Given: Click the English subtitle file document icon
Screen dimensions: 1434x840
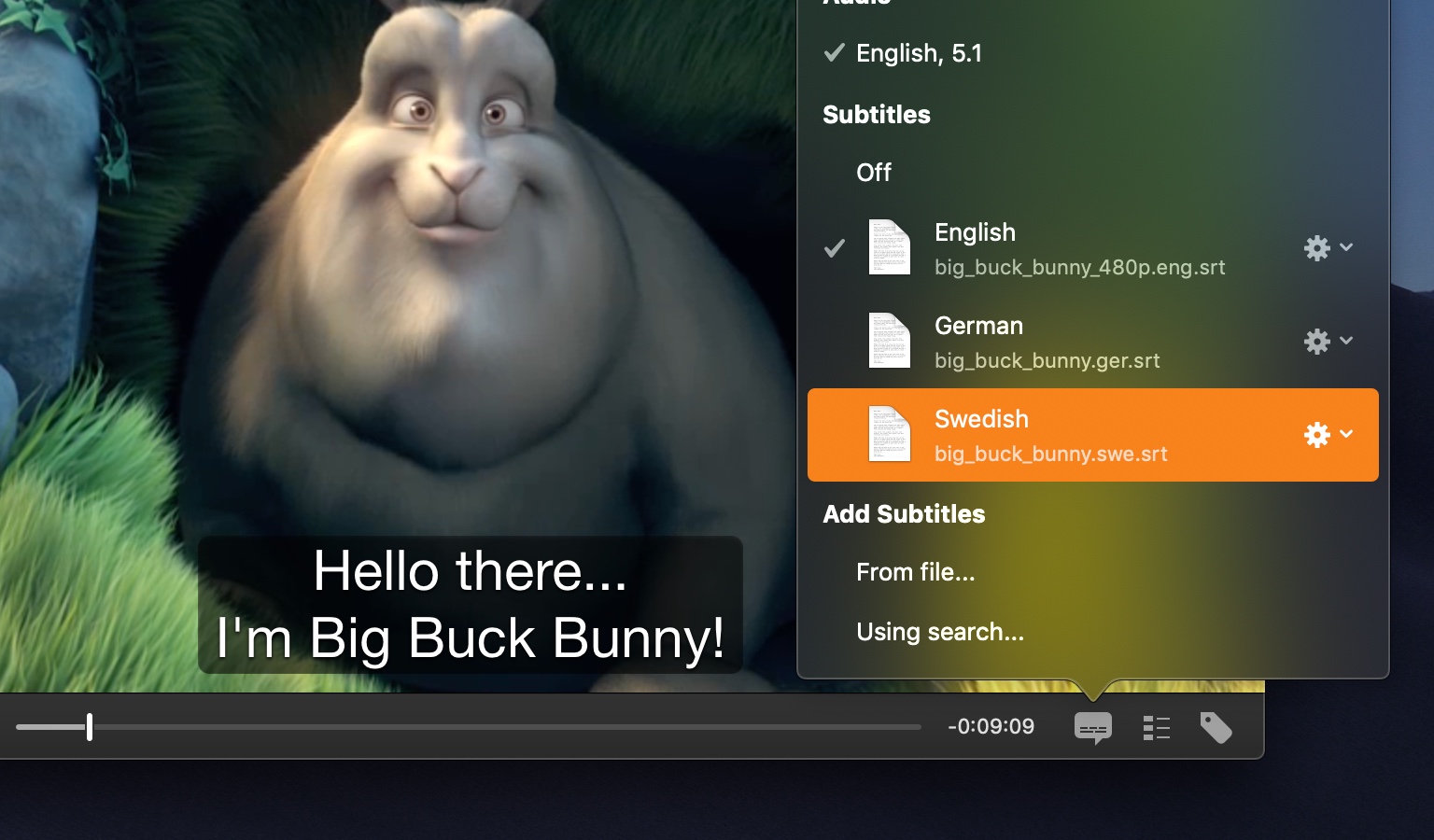Looking at the screenshot, I should point(889,247).
